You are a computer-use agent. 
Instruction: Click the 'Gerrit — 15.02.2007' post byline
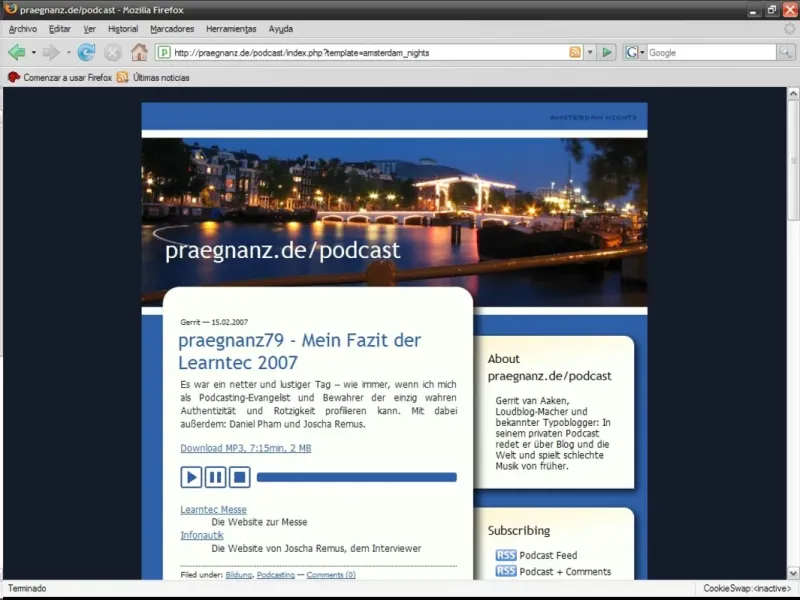214,322
